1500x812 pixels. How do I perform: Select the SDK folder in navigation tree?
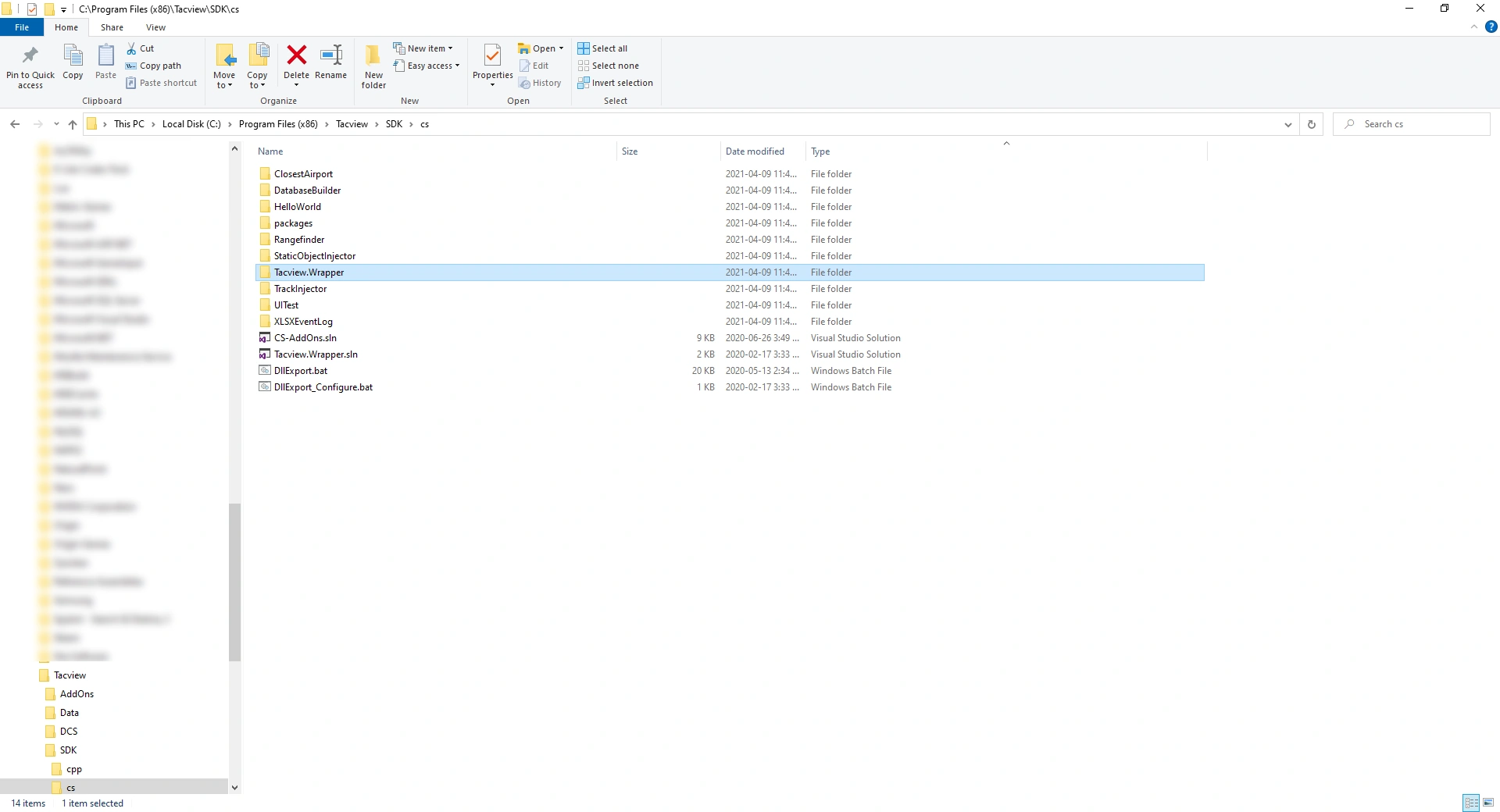[68, 750]
